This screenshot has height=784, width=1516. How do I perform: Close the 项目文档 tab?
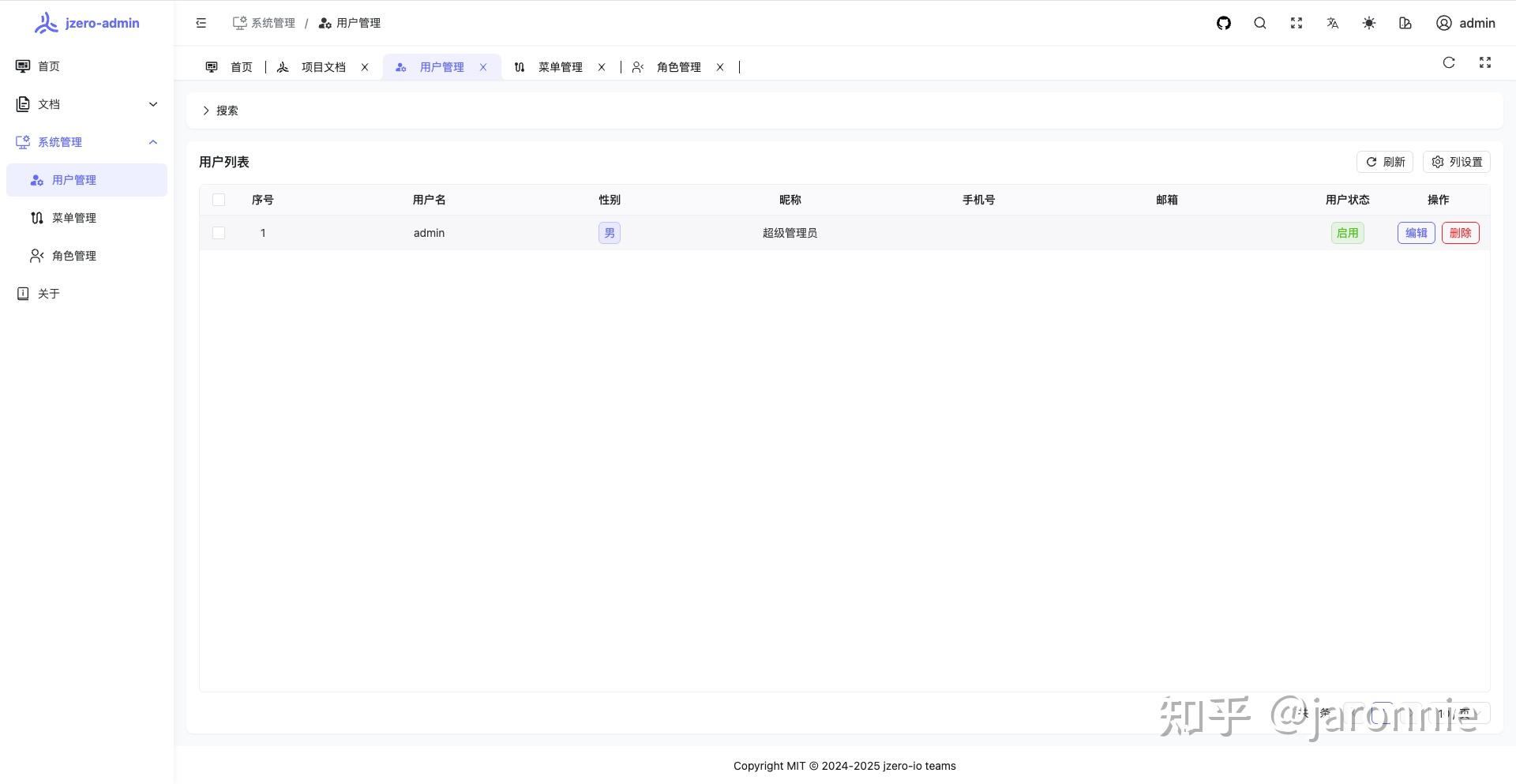coord(365,67)
